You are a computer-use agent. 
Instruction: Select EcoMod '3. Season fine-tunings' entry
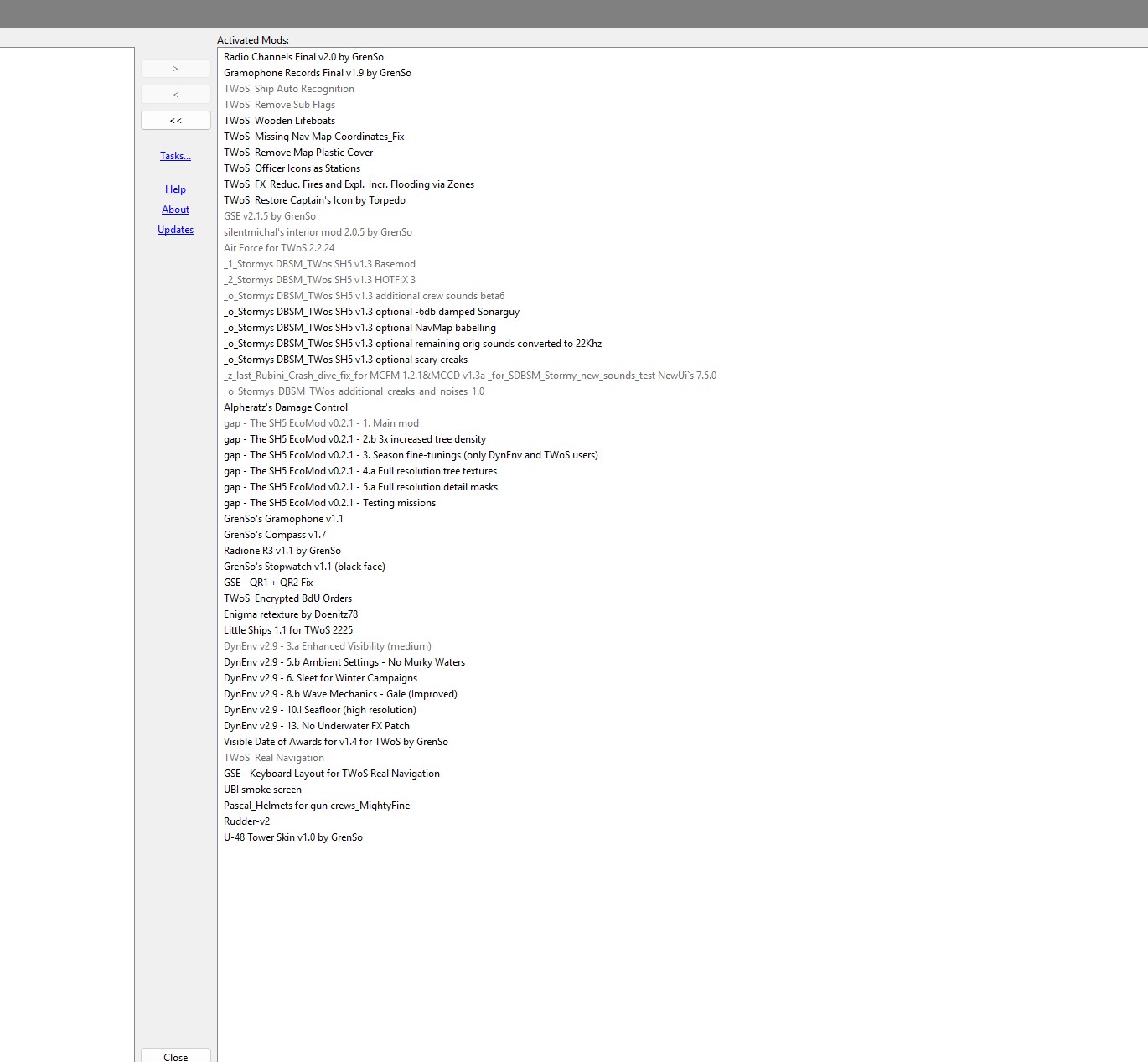[411, 455]
